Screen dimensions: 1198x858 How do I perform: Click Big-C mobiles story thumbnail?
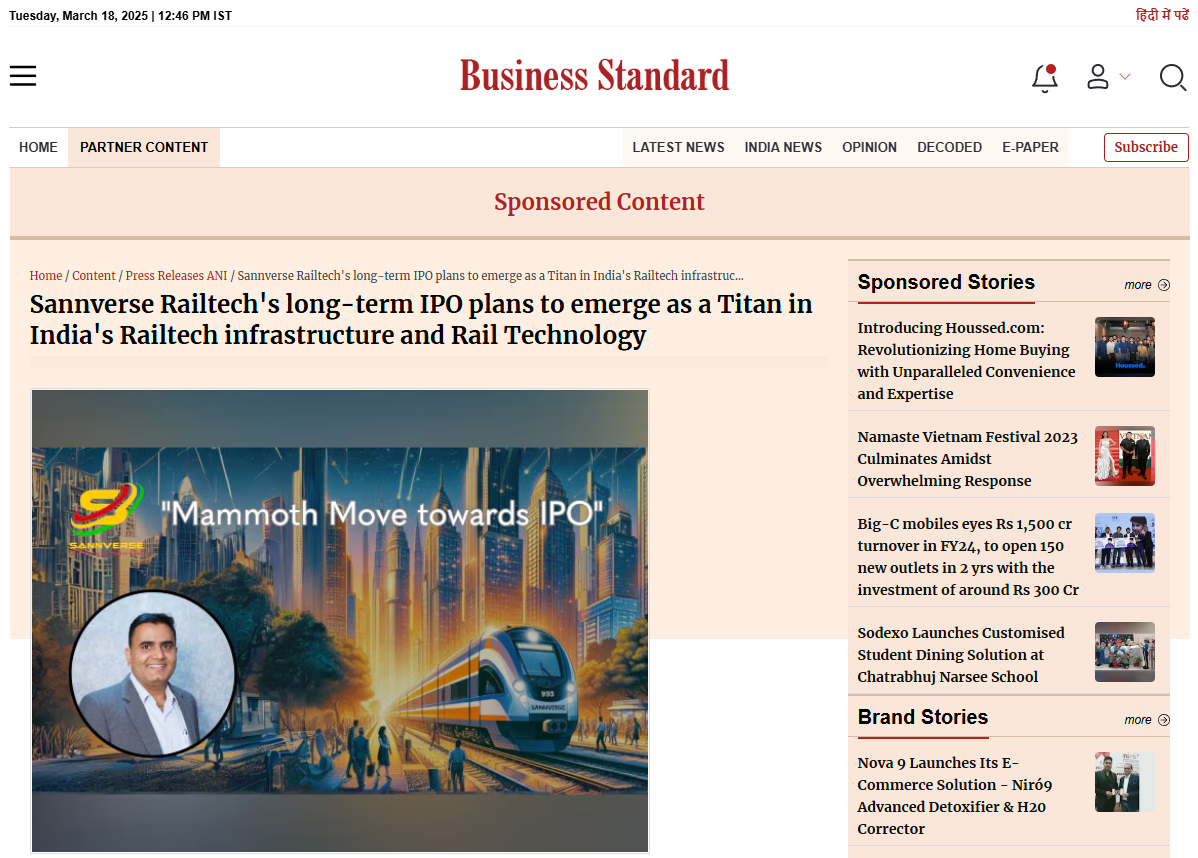pyautogui.click(x=1125, y=543)
